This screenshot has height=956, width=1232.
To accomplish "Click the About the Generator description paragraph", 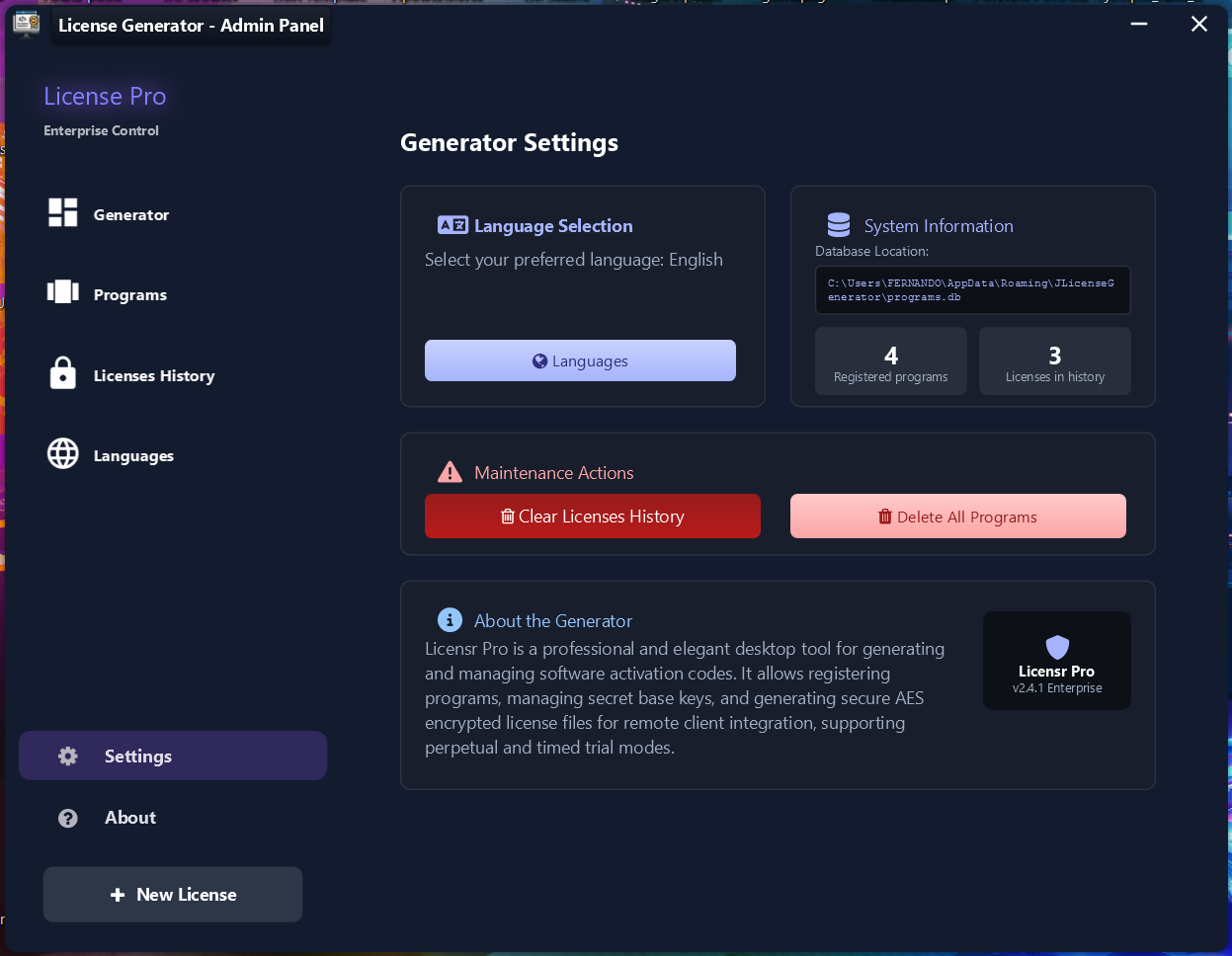I will pos(685,698).
